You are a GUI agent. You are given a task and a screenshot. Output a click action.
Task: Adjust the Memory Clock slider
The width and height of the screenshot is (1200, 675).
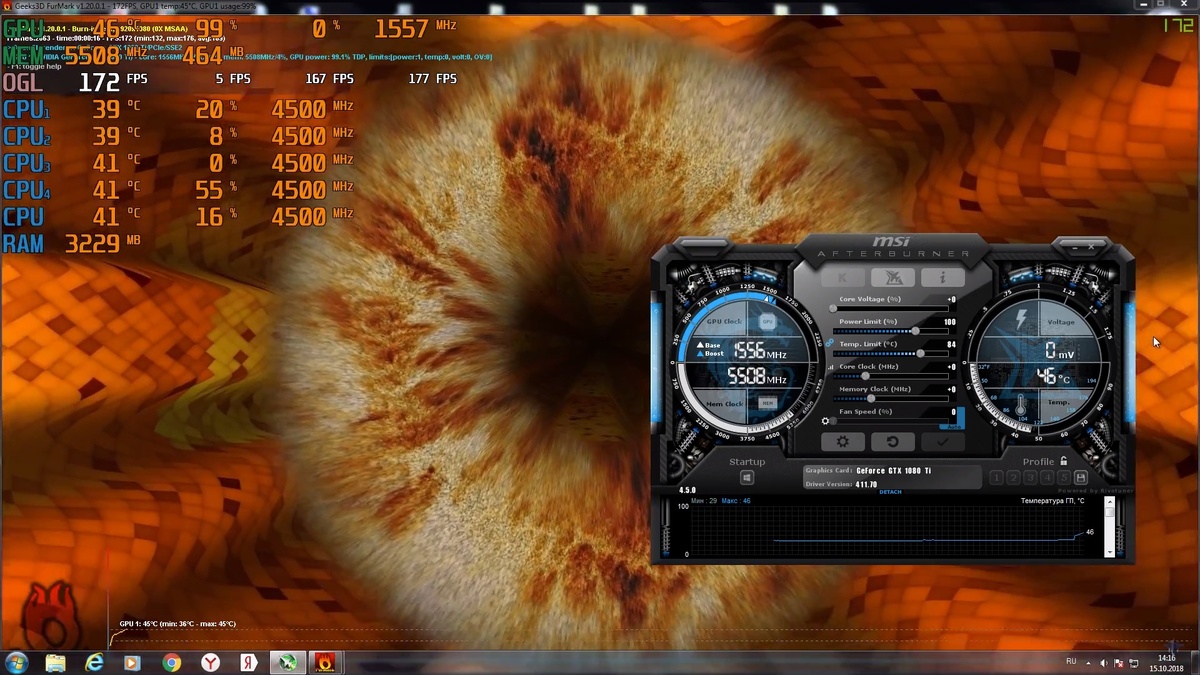tap(890, 398)
